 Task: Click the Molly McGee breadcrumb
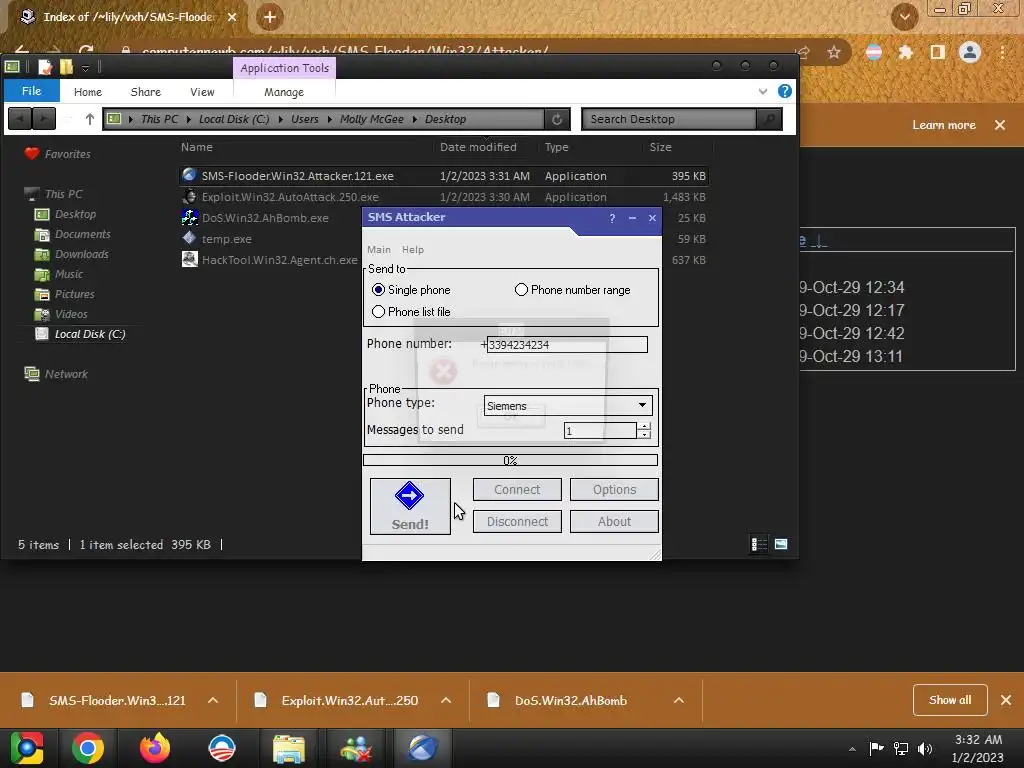[x=372, y=119]
